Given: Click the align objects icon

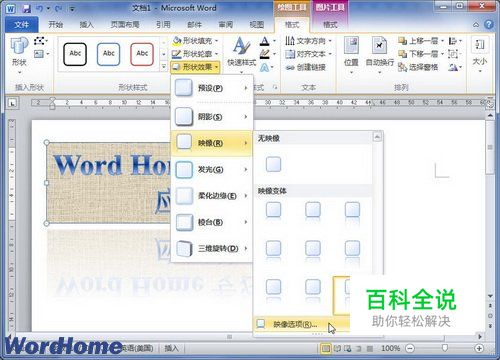Looking at the screenshot, I should (x=455, y=41).
